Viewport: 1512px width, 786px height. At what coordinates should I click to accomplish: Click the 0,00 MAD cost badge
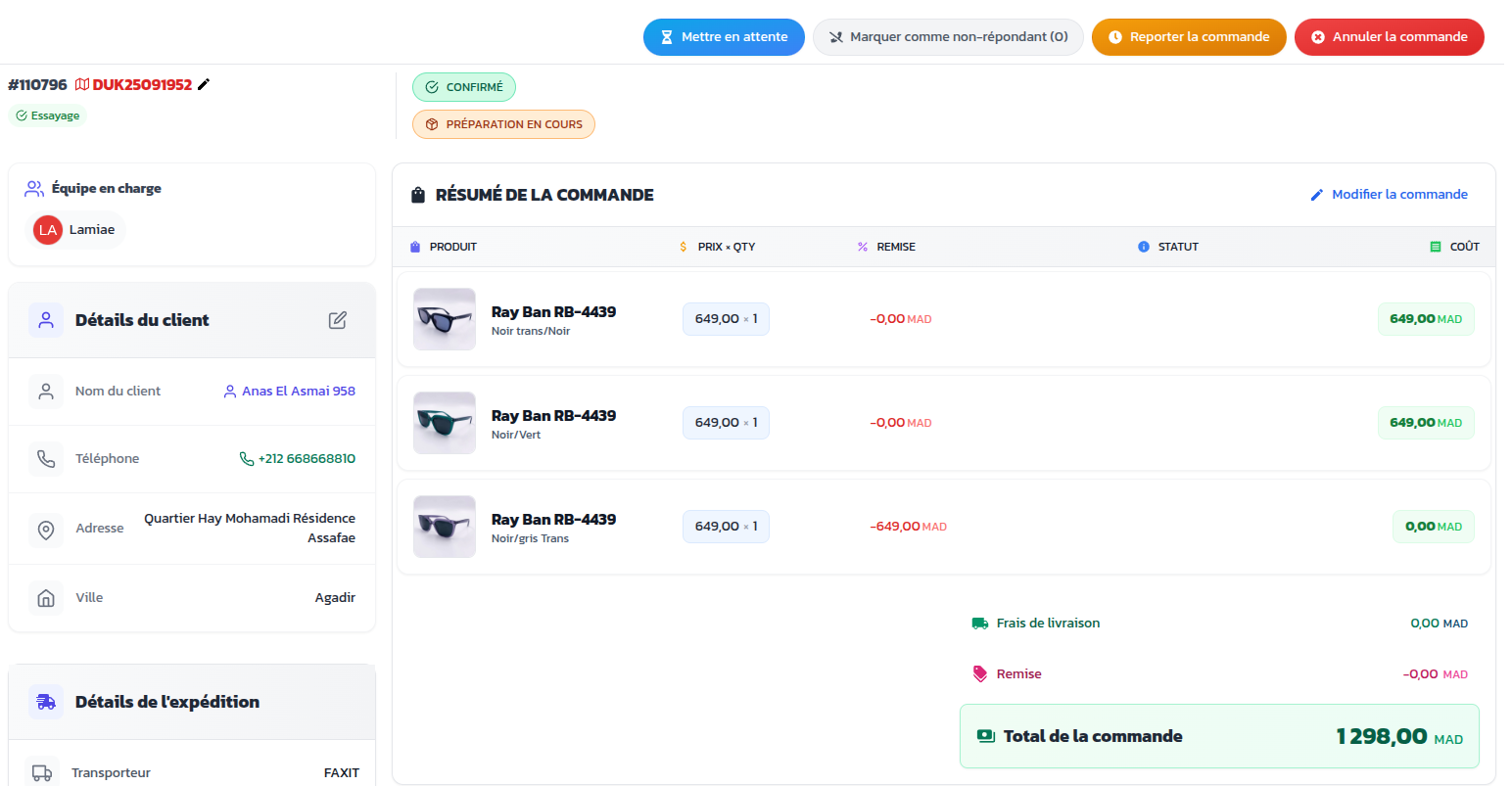1434,527
